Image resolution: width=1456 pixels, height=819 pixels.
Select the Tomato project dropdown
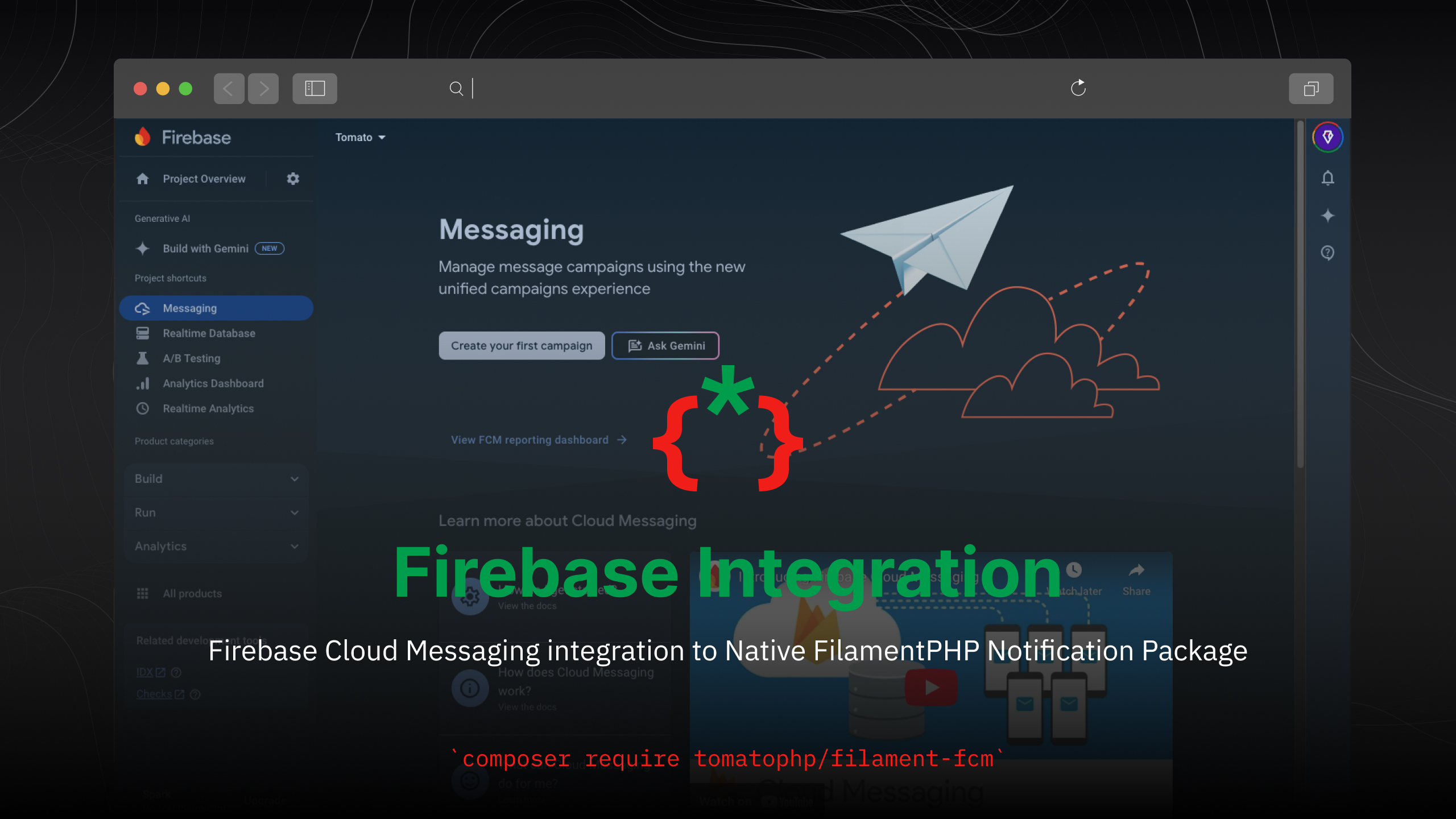click(361, 137)
